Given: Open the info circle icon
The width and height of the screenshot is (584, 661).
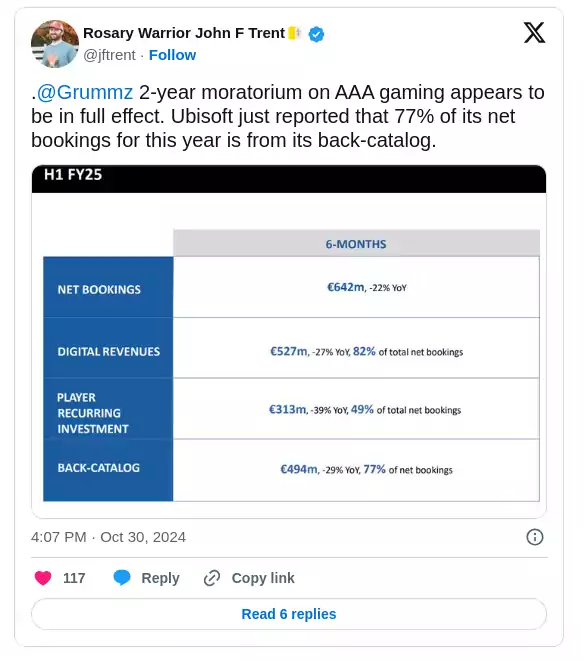Looking at the screenshot, I should (x=535, y=537).
